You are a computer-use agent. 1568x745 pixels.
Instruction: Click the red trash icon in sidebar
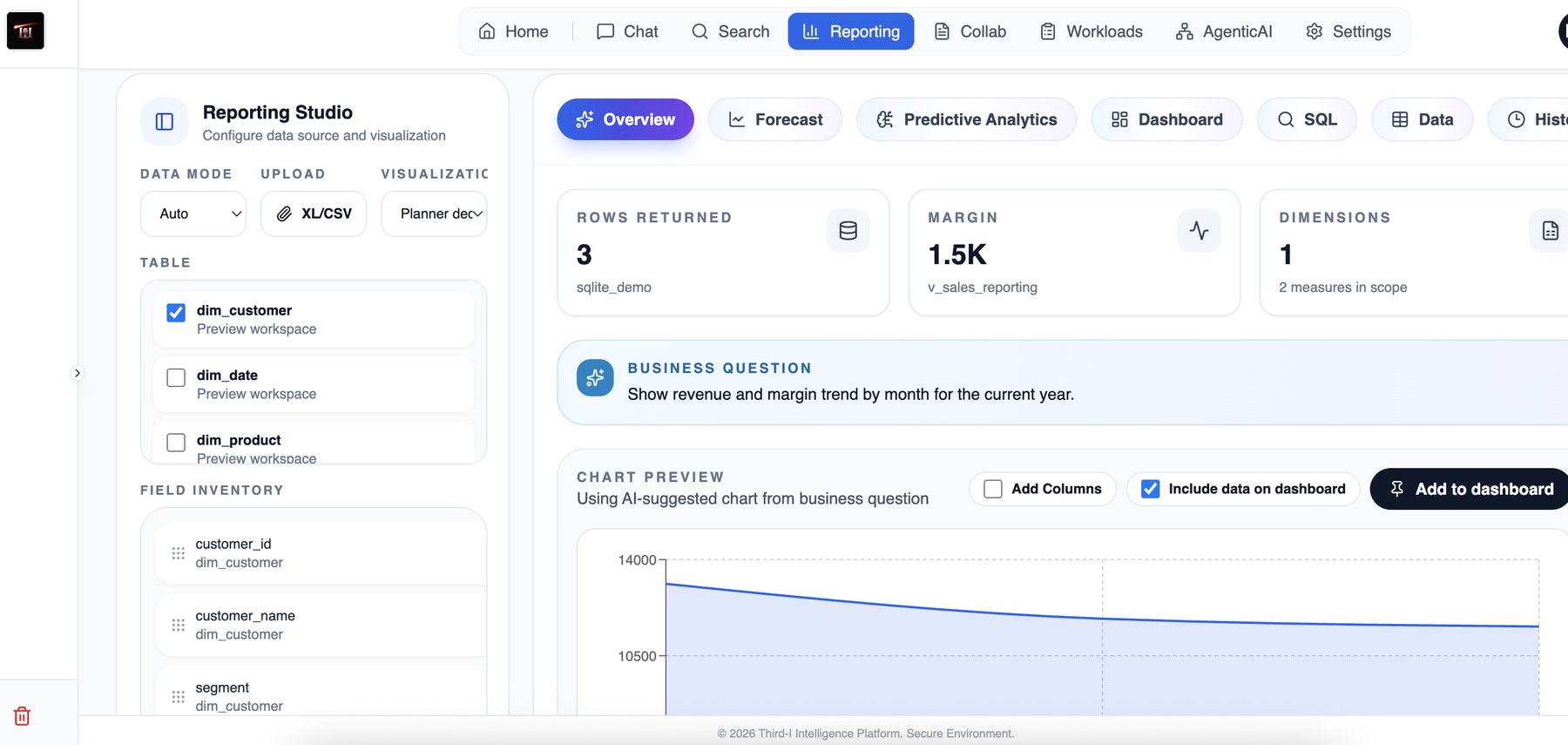pos(22,716)
